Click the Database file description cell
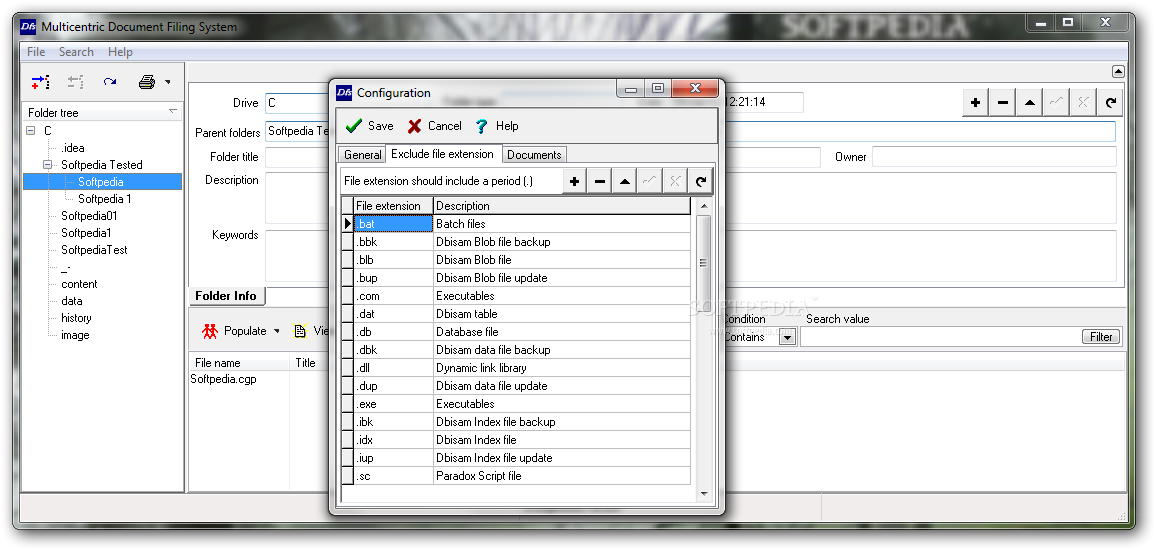The image size is (1156, 550). pos(562,332)
